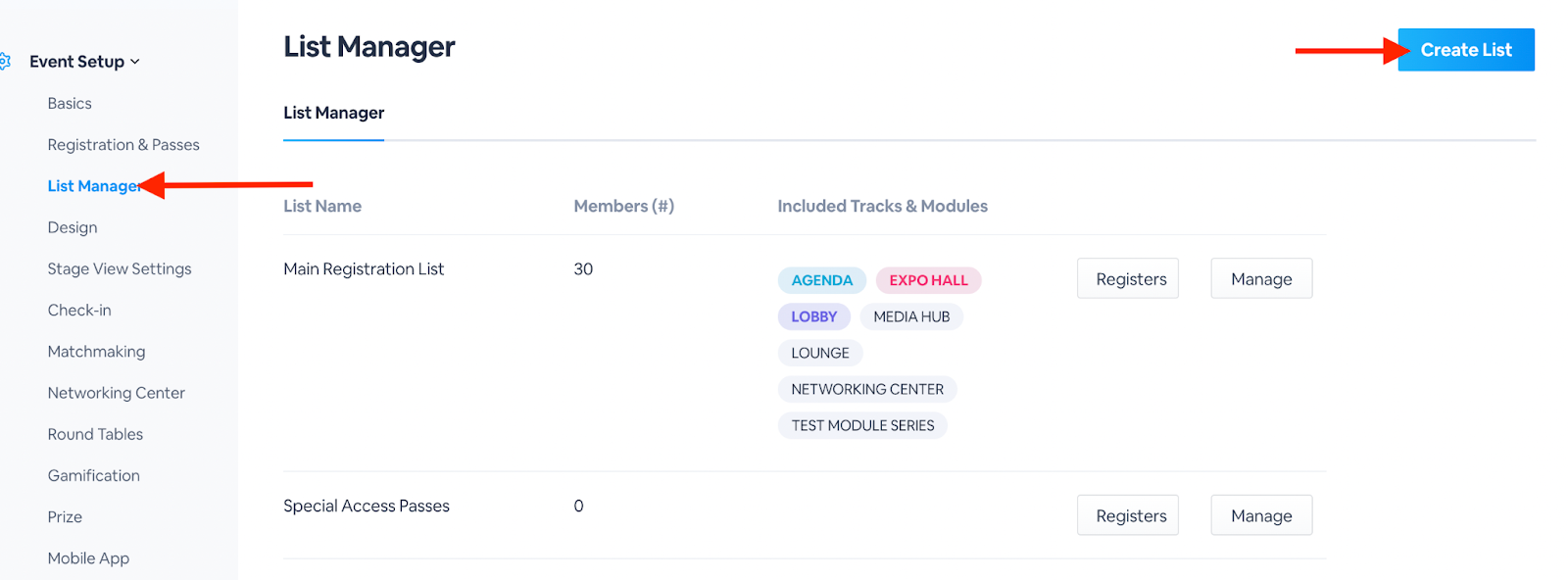The image size is (1568, 580).
Task: Click the AGENDA track tag
Action: click(821, 280)
